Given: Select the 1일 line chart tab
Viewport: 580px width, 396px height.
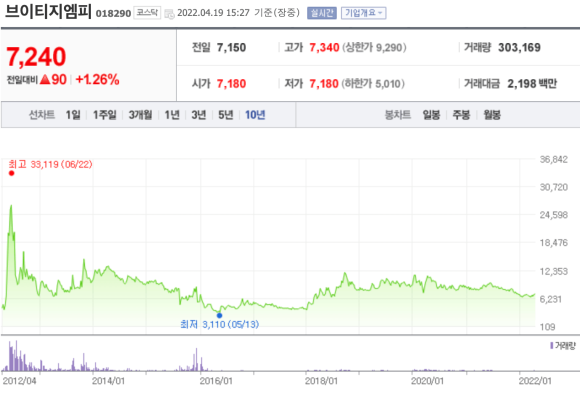Looking at the screenshot, I should click(x=73, y=115).
